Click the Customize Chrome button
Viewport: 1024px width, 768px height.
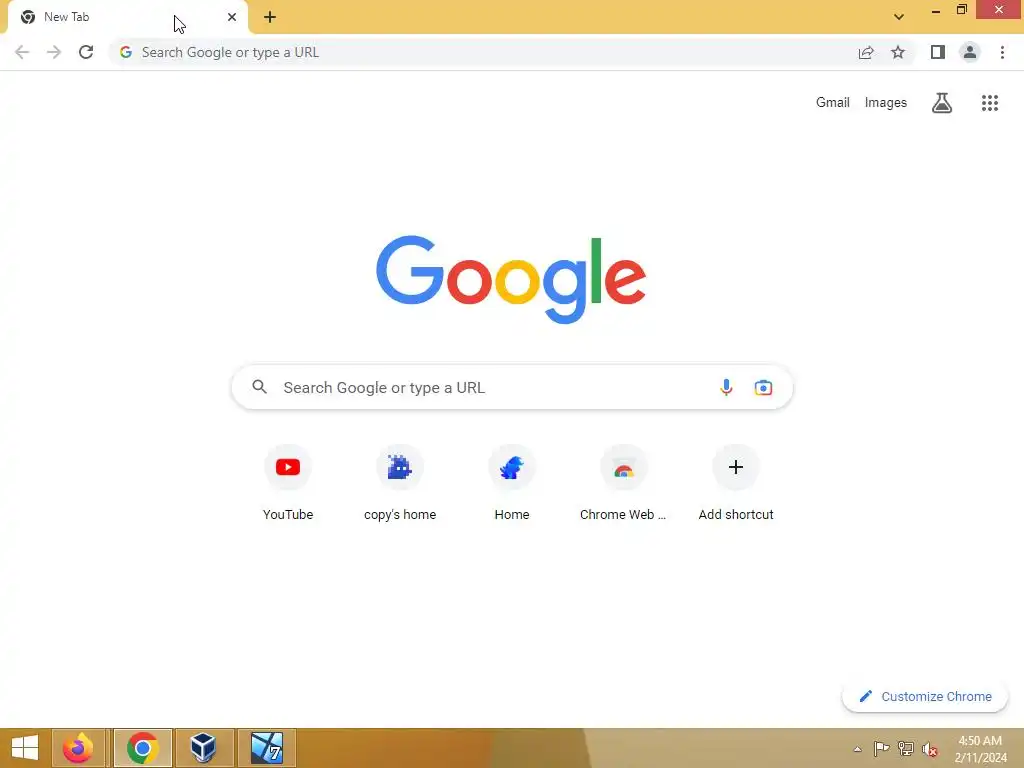[x=925, y=697]
